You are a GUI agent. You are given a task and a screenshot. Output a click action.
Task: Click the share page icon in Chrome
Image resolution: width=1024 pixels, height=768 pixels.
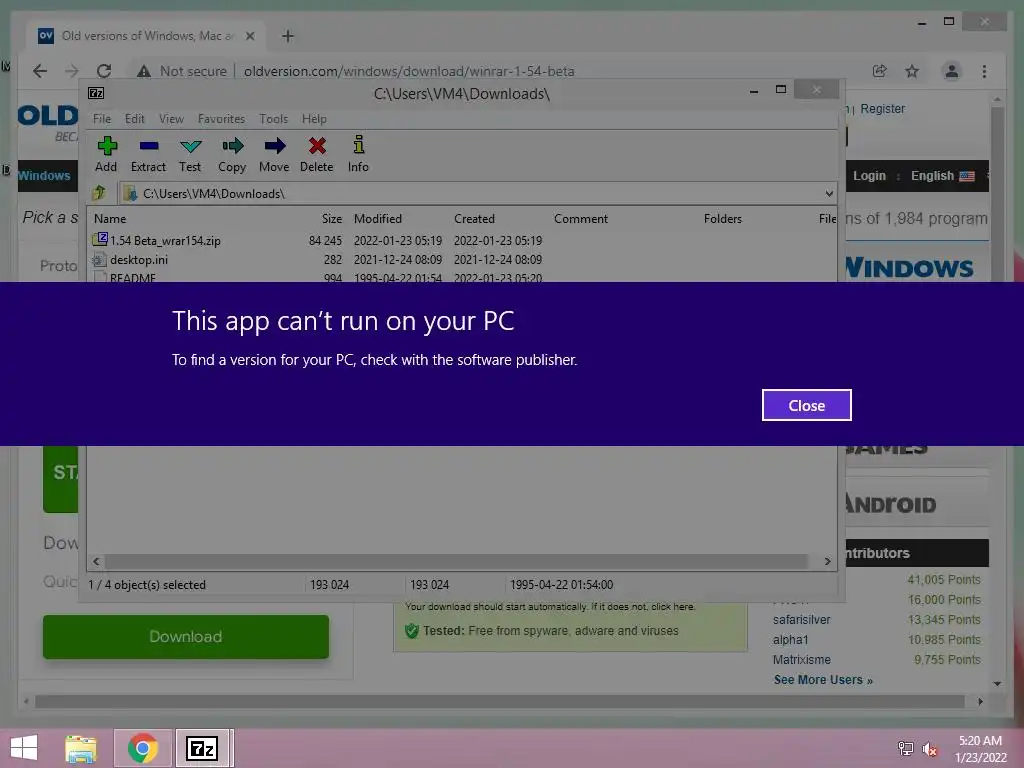pos(880,71)
